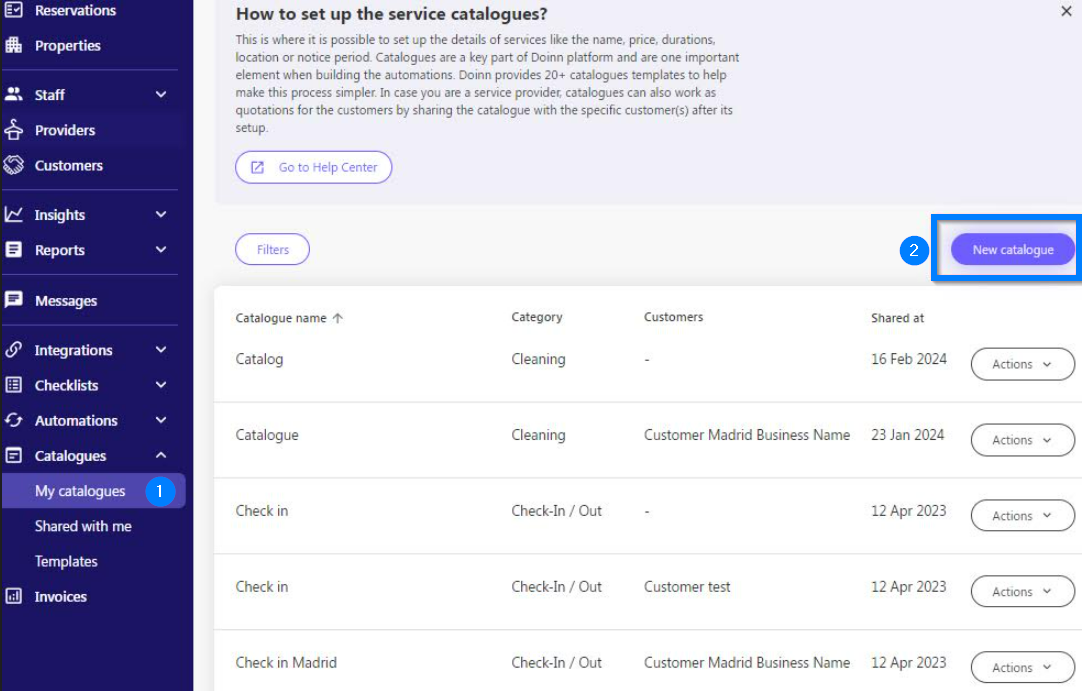The height and width of the screenshot is (691, 1082).
Task: Click the Insights chart icon
Action: (14, 215)
